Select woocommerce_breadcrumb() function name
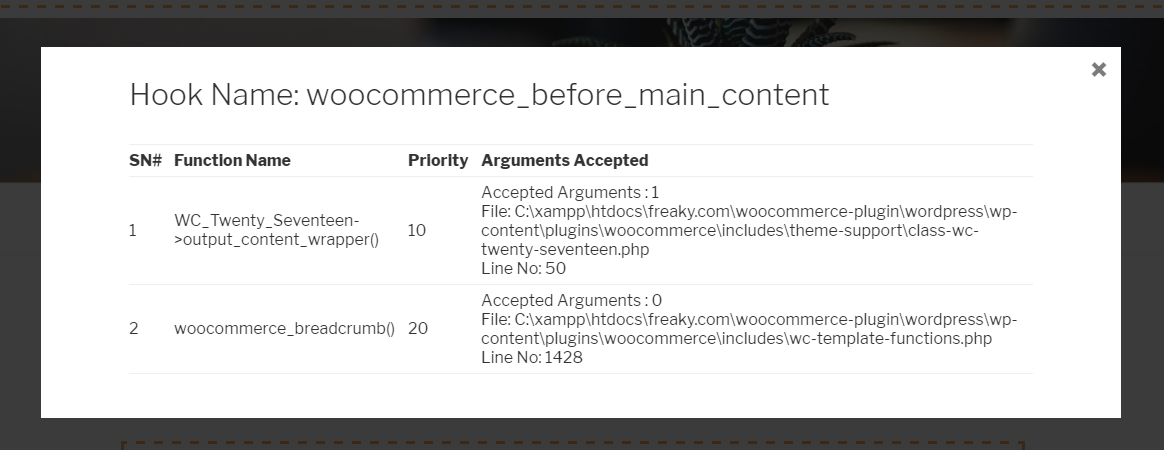The width and height of the screenshot is (1164, 450). click(284, 328)
